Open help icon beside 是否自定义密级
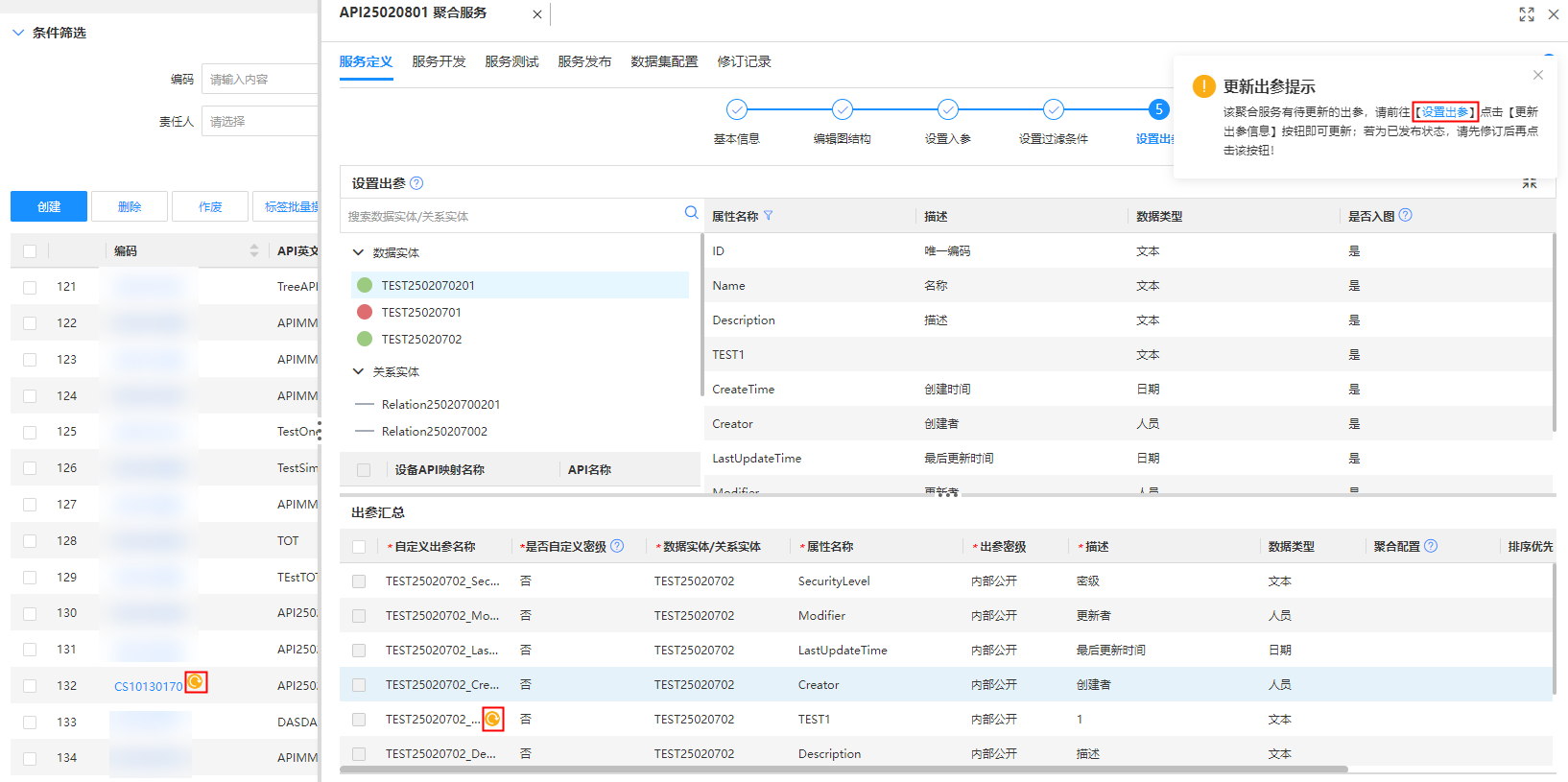Screen dimensions: 1568x782 click(x=617, y=546)
